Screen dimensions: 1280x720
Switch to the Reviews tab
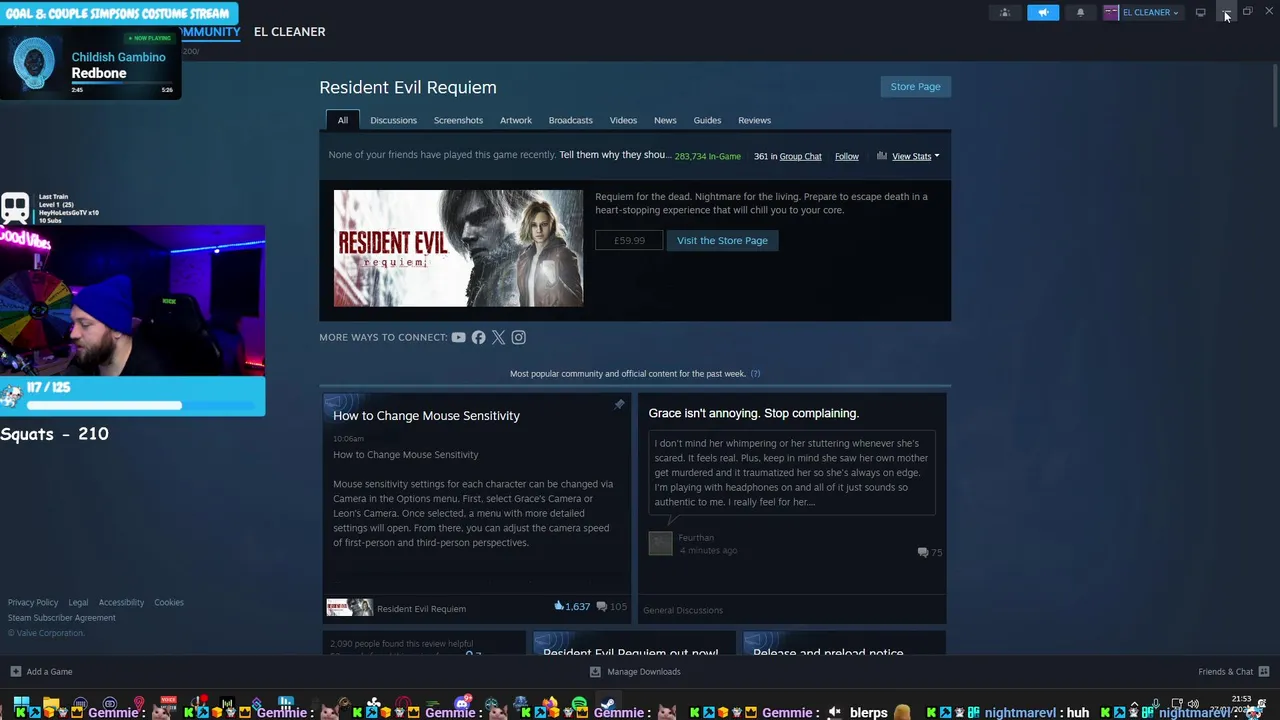click(754, 120)
